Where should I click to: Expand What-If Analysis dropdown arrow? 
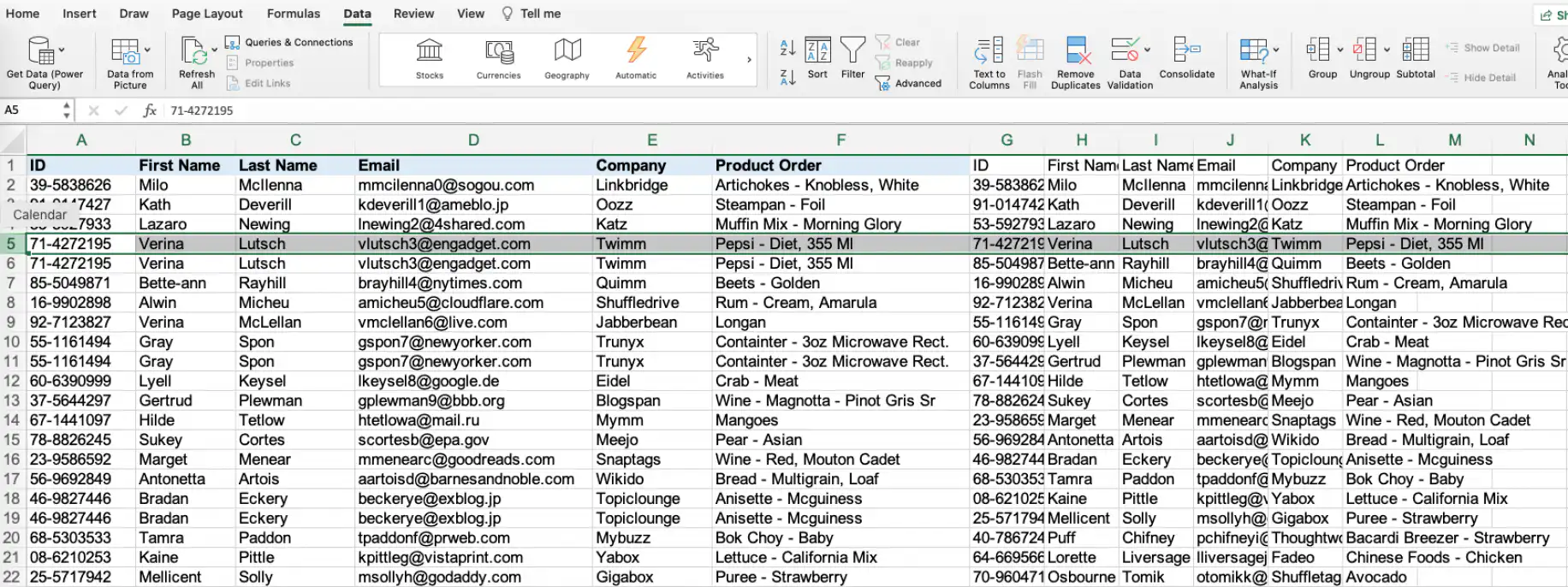click(x=1275, y=50)
